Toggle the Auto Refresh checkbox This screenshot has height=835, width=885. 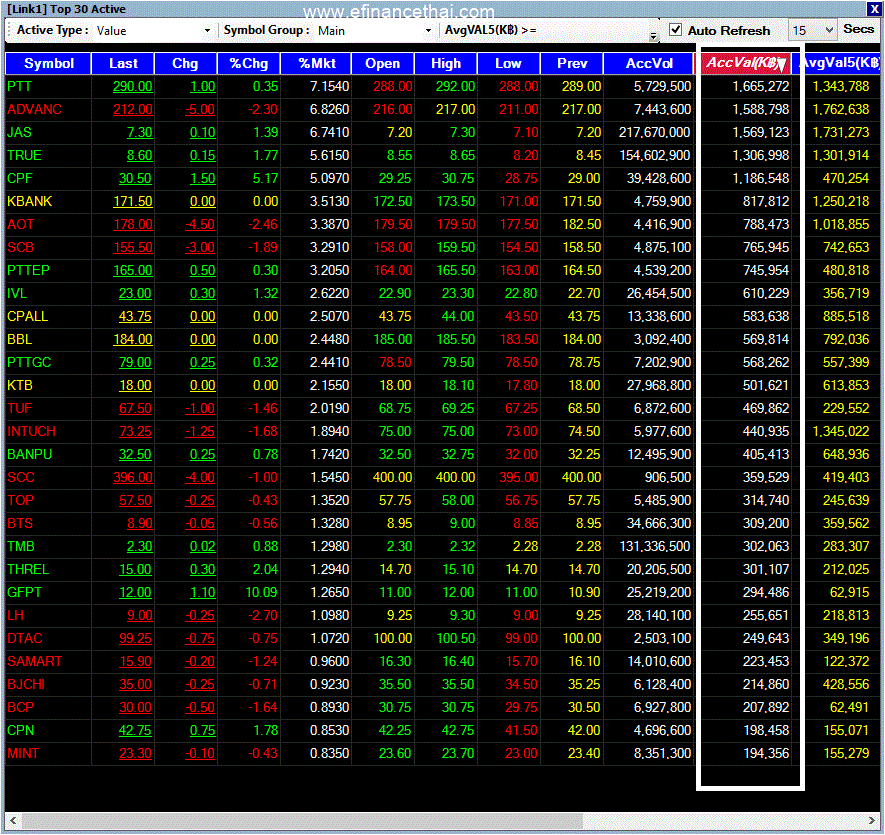[676, 30]
